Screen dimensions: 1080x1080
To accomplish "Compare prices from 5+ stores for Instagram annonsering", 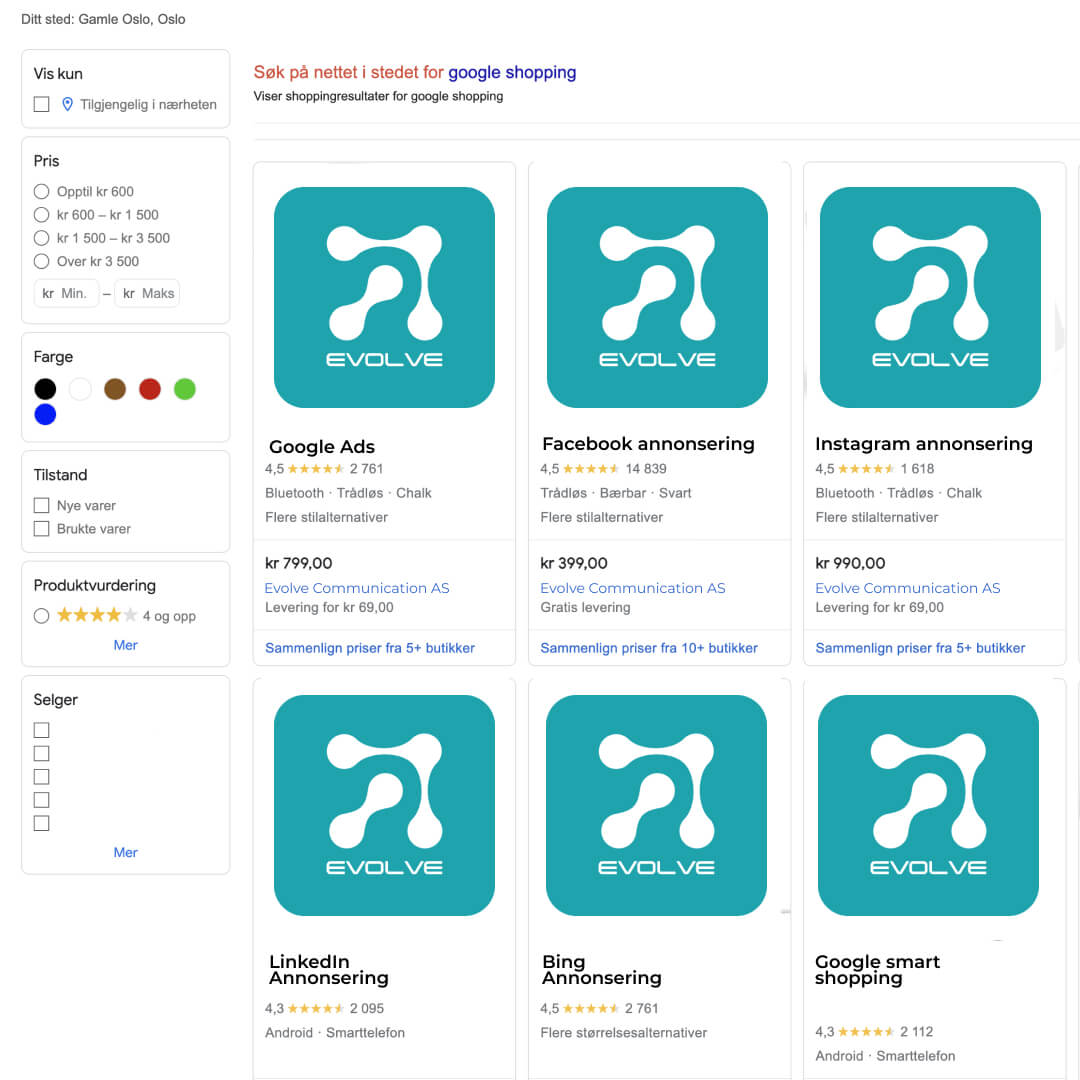I will click(x=920, y=648).
